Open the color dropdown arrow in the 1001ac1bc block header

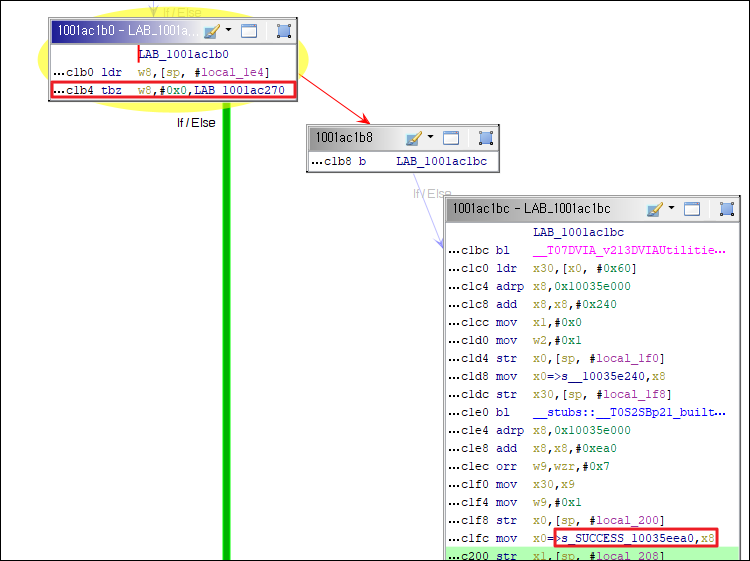(672, 208)
